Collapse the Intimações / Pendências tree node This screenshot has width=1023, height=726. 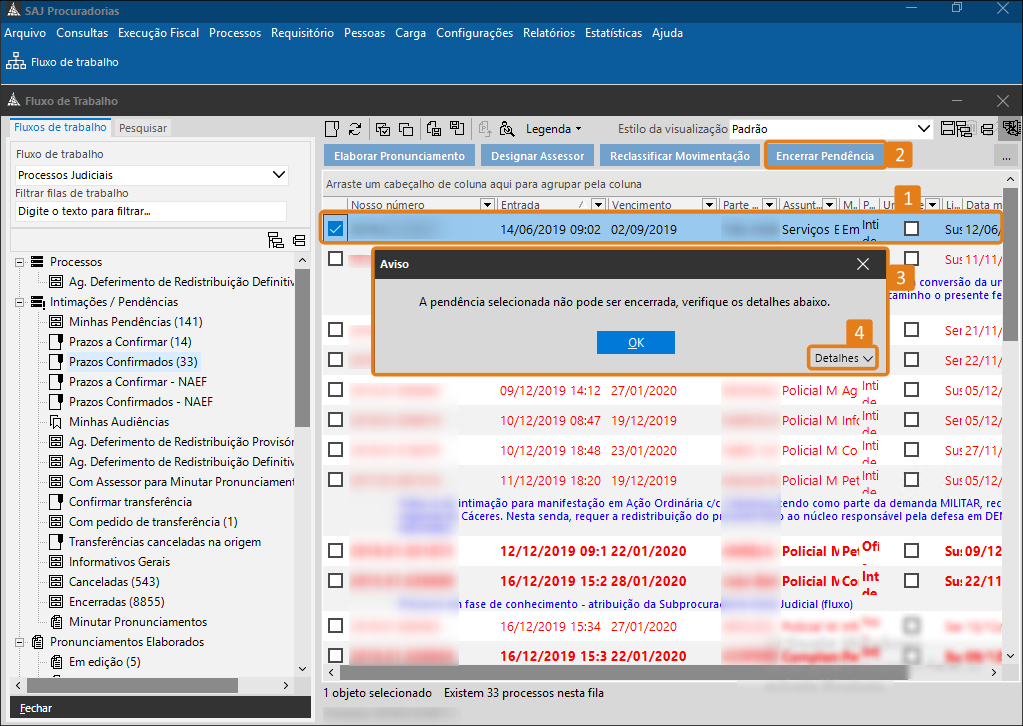(x=20, y=302)
